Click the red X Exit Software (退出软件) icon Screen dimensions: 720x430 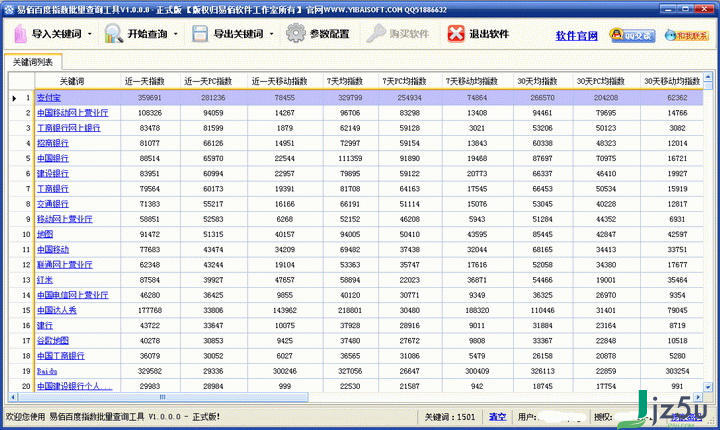click(456, 34)
